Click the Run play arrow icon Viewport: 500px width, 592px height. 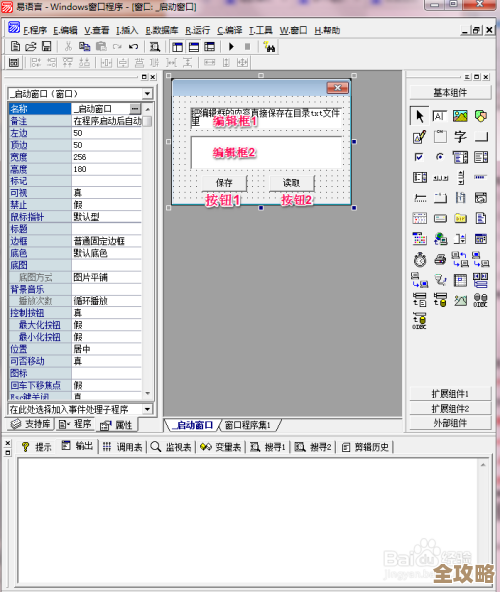point(231,46)
